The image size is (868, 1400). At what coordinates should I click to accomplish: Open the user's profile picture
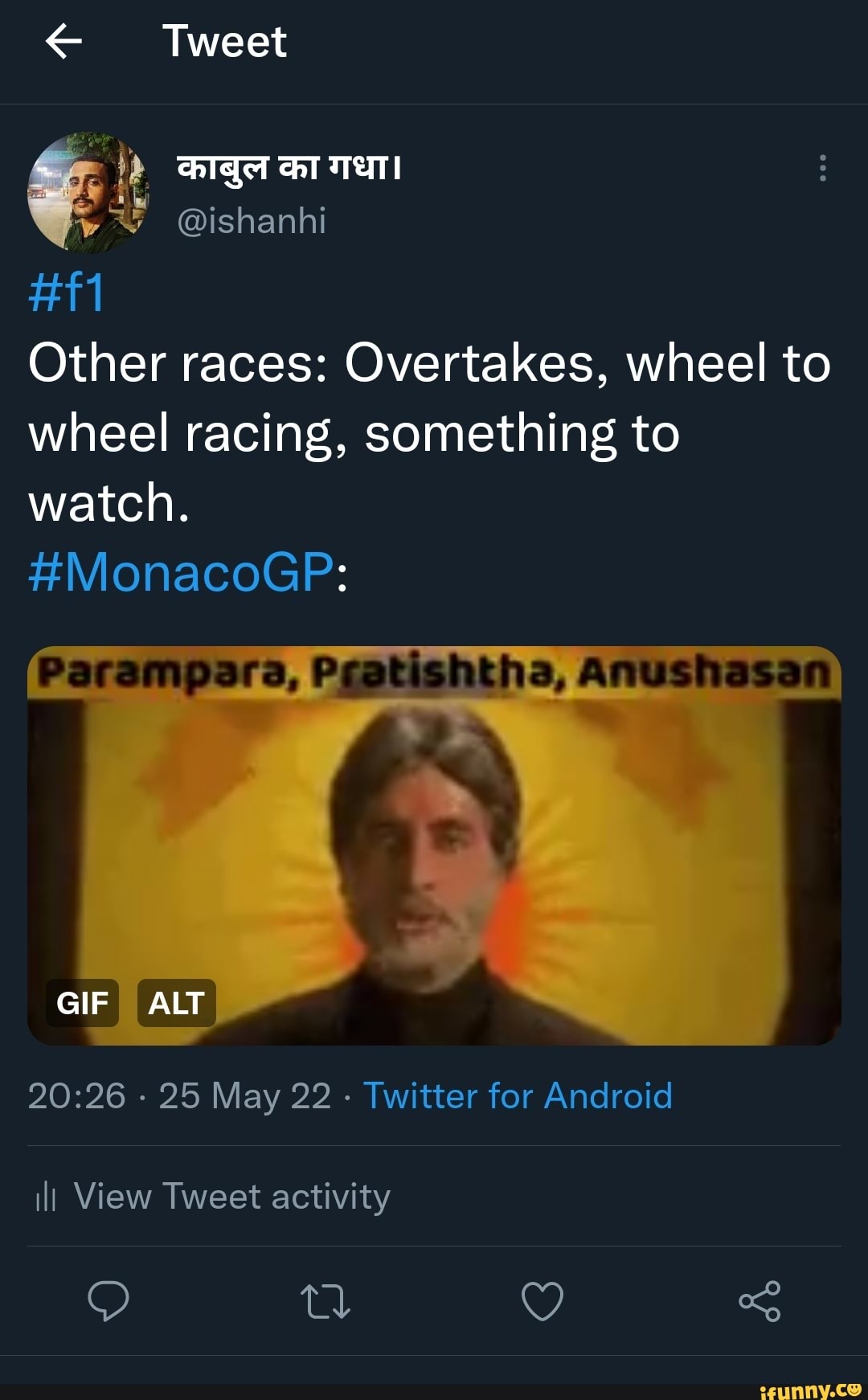88,193
